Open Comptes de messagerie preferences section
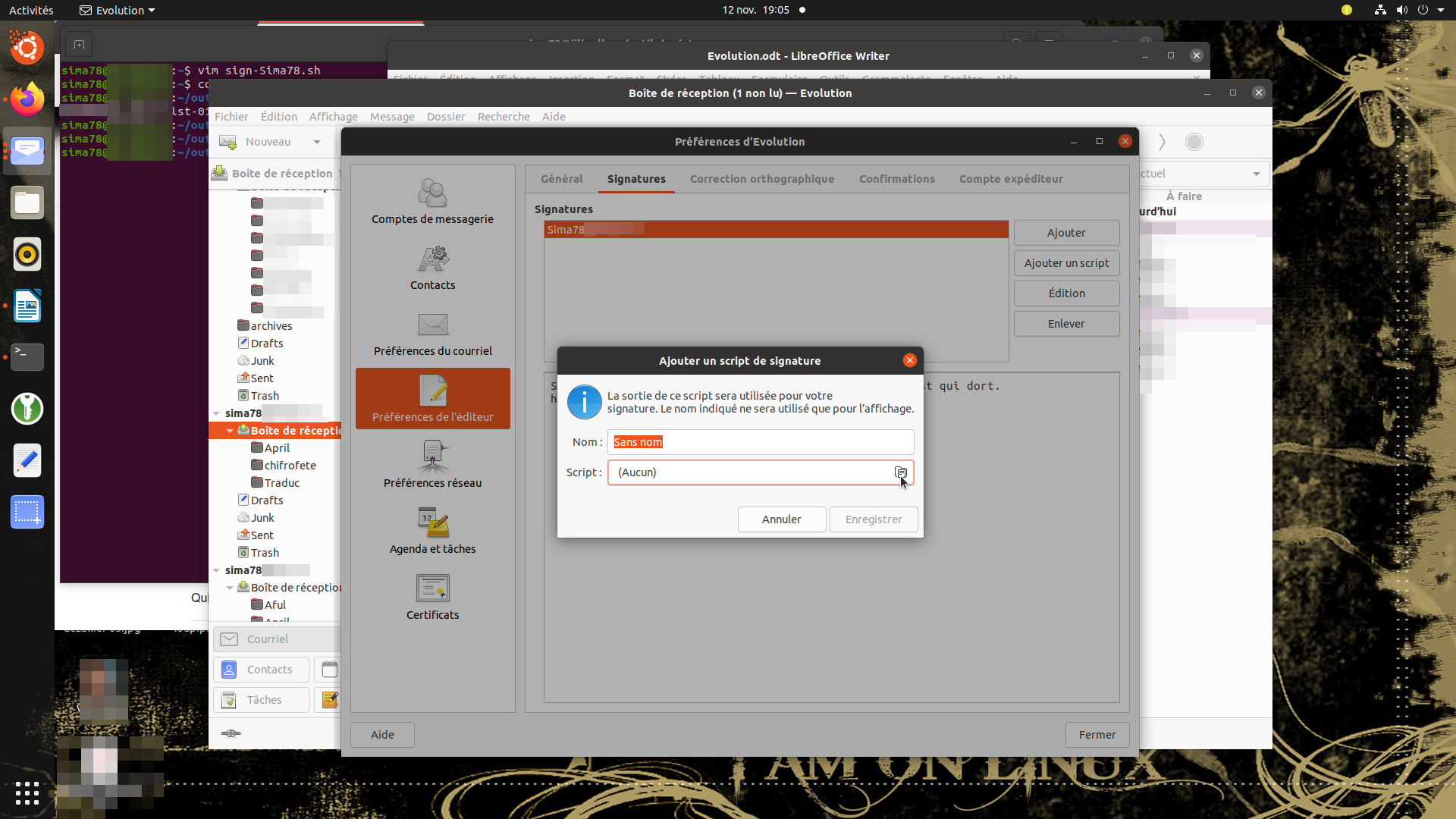 pyautogui.click(x=432, y=201)
